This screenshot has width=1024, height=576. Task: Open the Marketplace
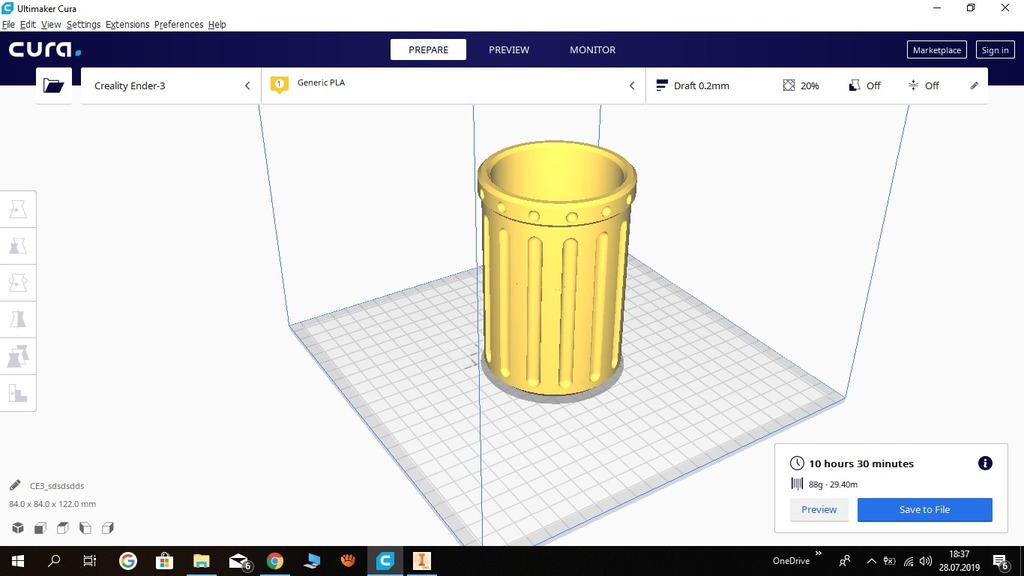click(936, 50)
